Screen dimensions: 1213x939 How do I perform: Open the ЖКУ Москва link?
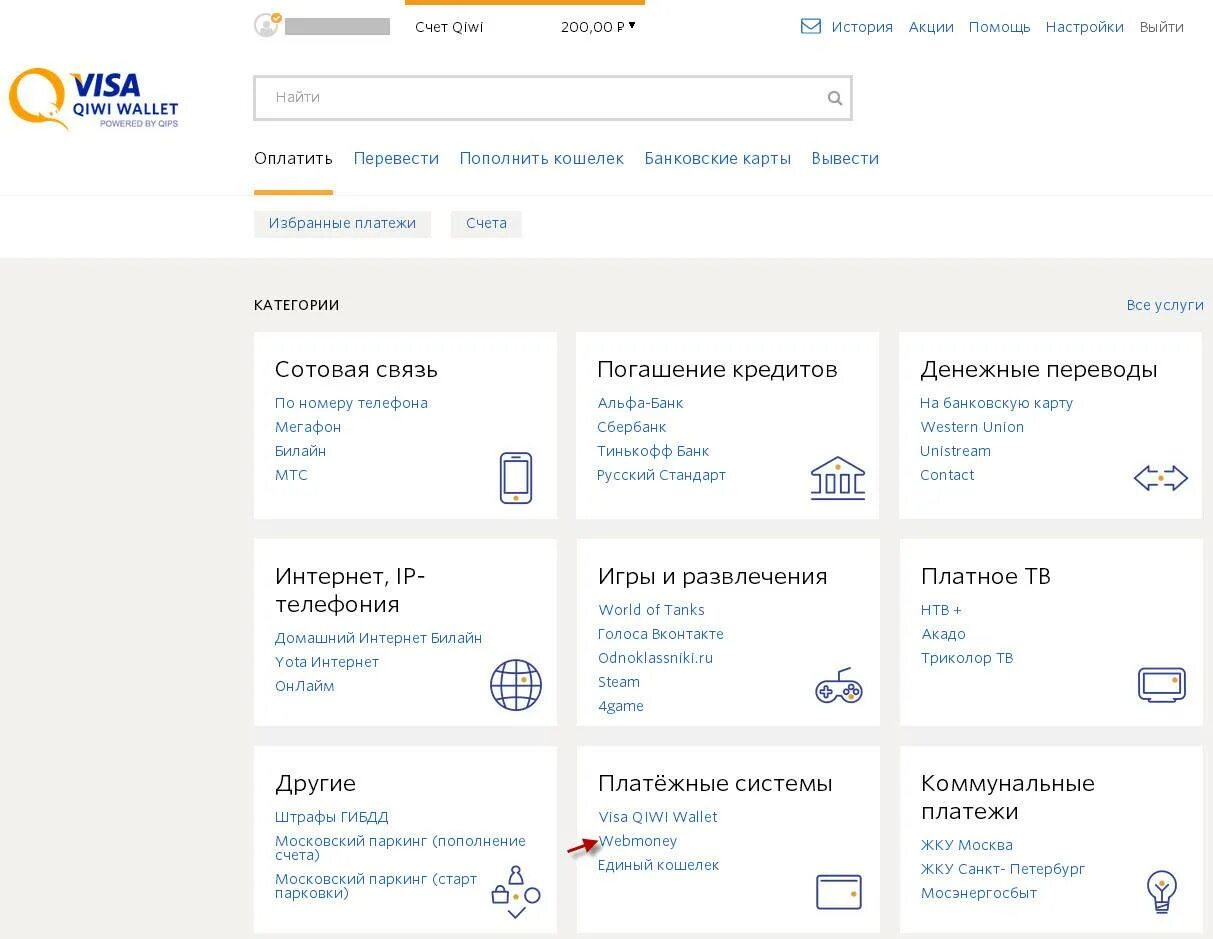967,845
